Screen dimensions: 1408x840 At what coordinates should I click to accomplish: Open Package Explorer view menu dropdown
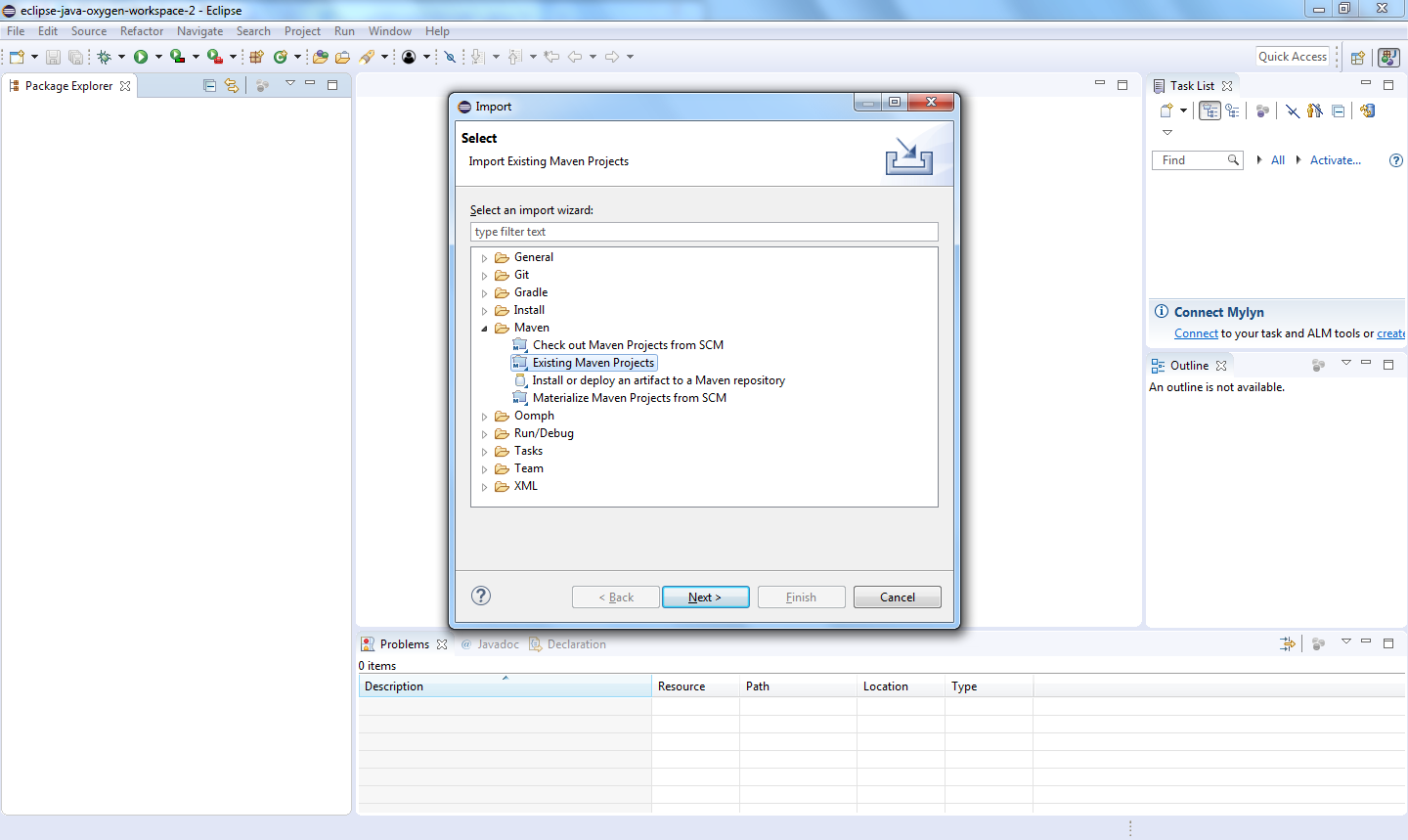point(290,84)
